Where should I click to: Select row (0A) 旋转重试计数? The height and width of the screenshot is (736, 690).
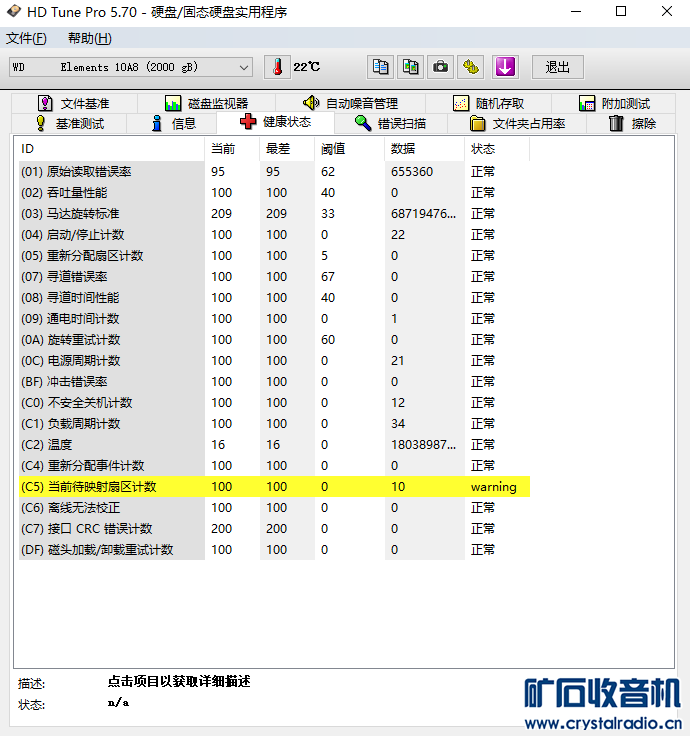pos(274,340)
